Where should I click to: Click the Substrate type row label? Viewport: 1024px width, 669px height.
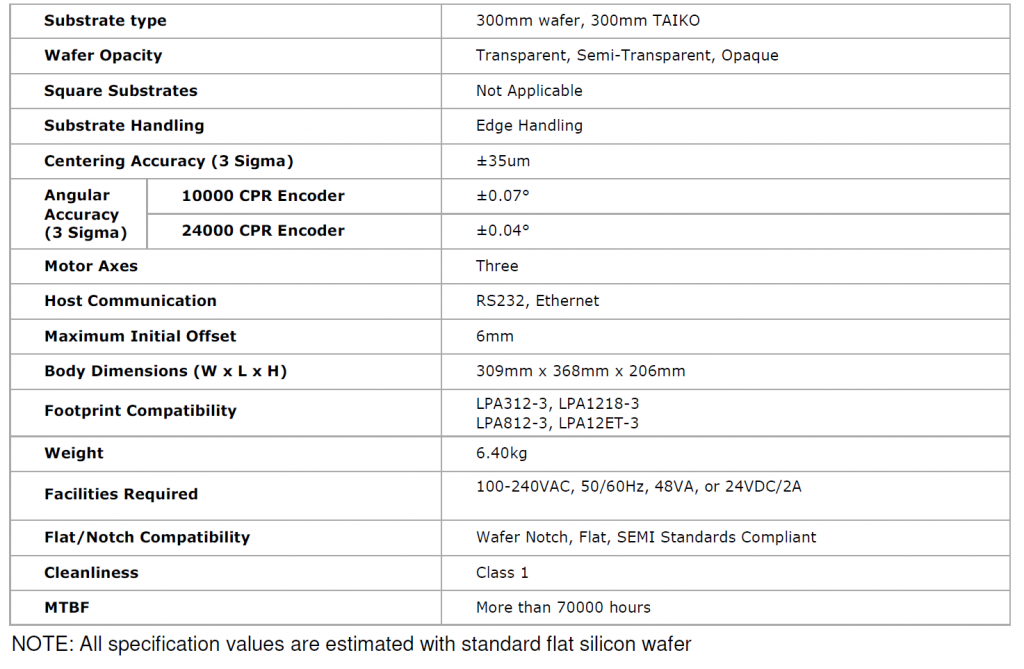(105, 21)
